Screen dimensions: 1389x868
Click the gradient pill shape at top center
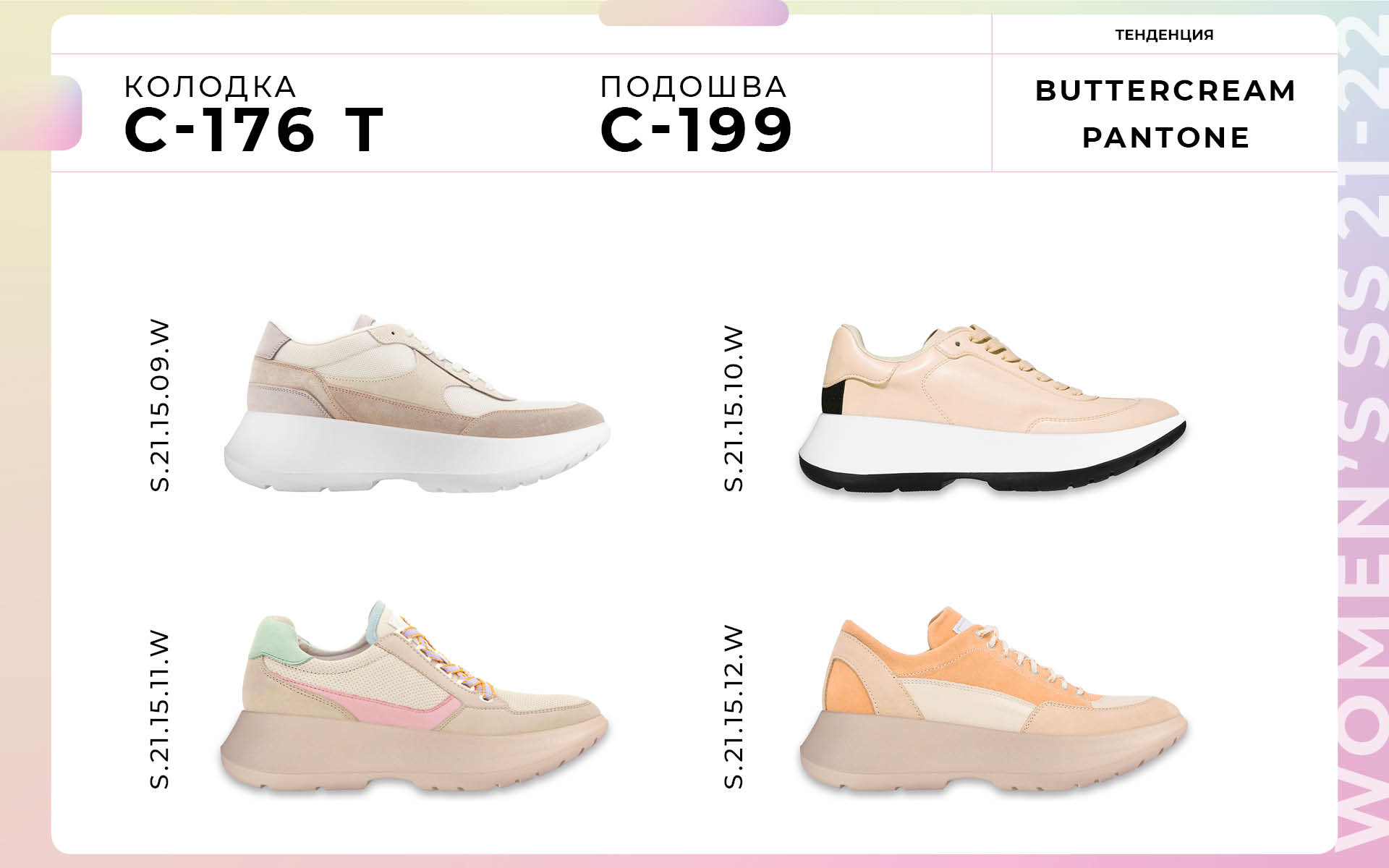694,13
